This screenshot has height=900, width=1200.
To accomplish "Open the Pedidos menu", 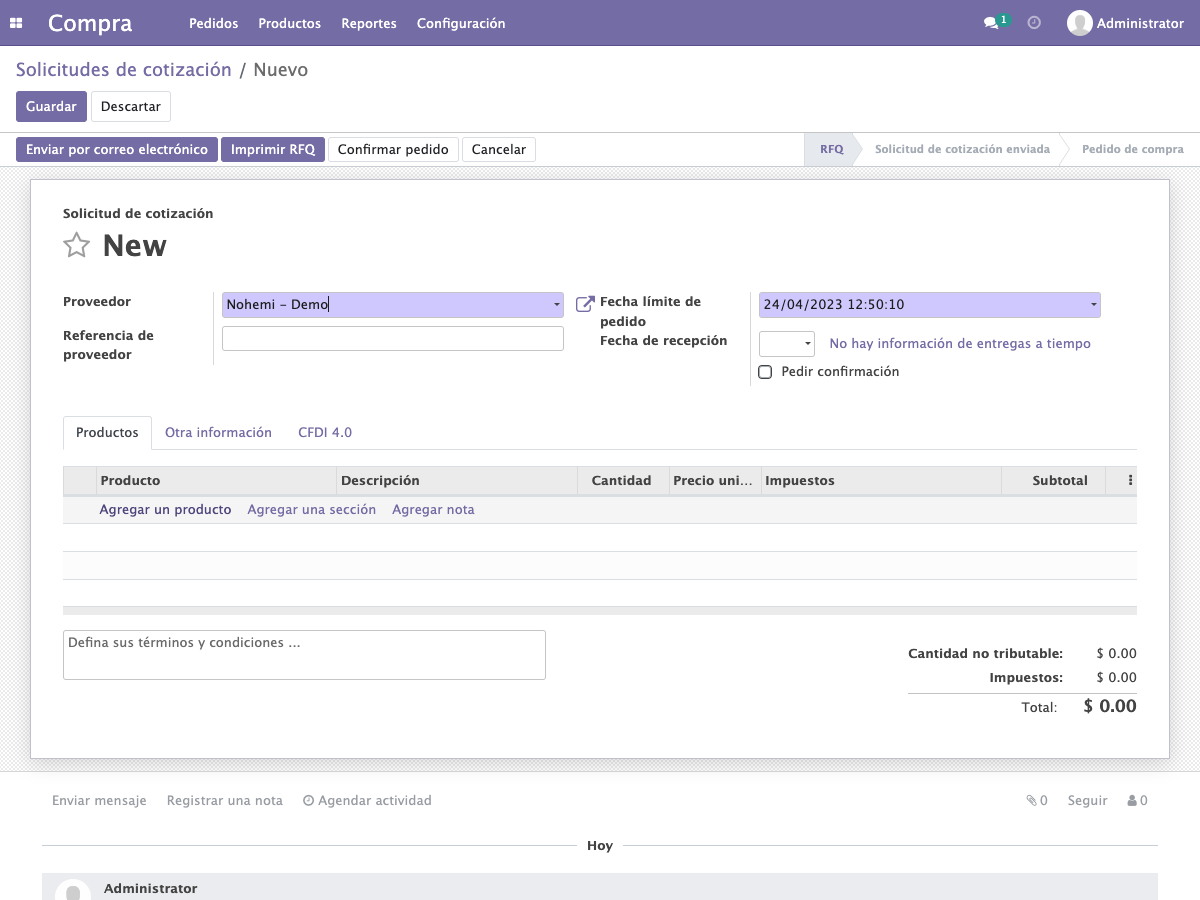I will pos(213,23).
